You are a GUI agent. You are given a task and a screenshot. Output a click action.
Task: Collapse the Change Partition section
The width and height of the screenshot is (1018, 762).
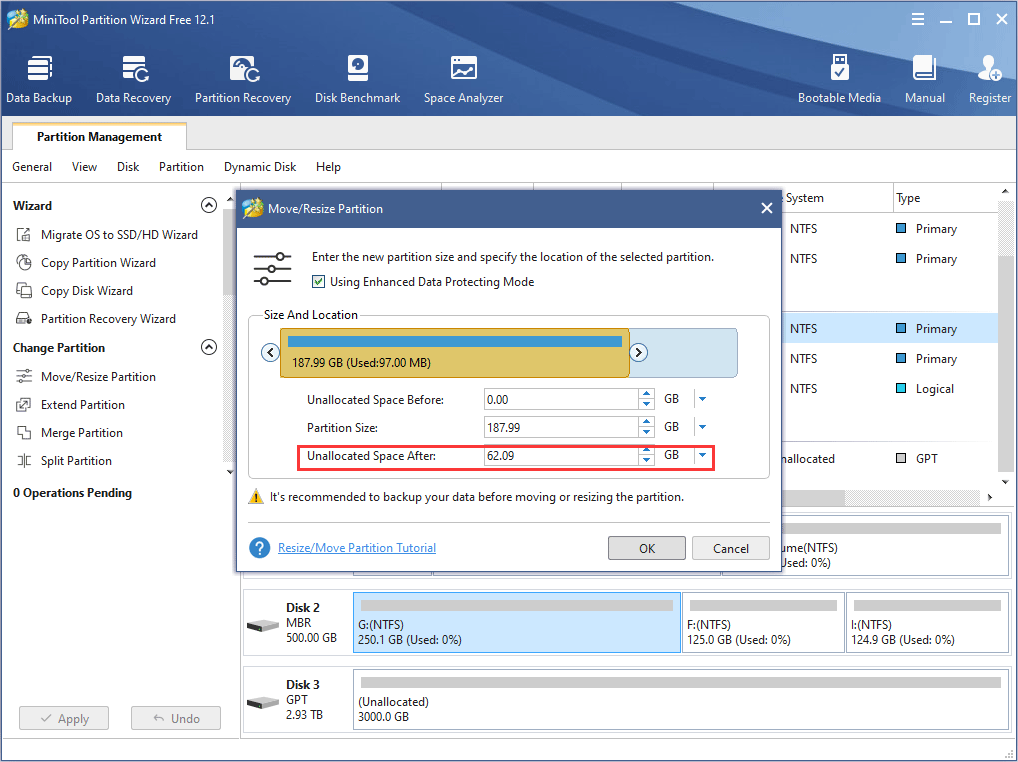[x=209, y=347]
